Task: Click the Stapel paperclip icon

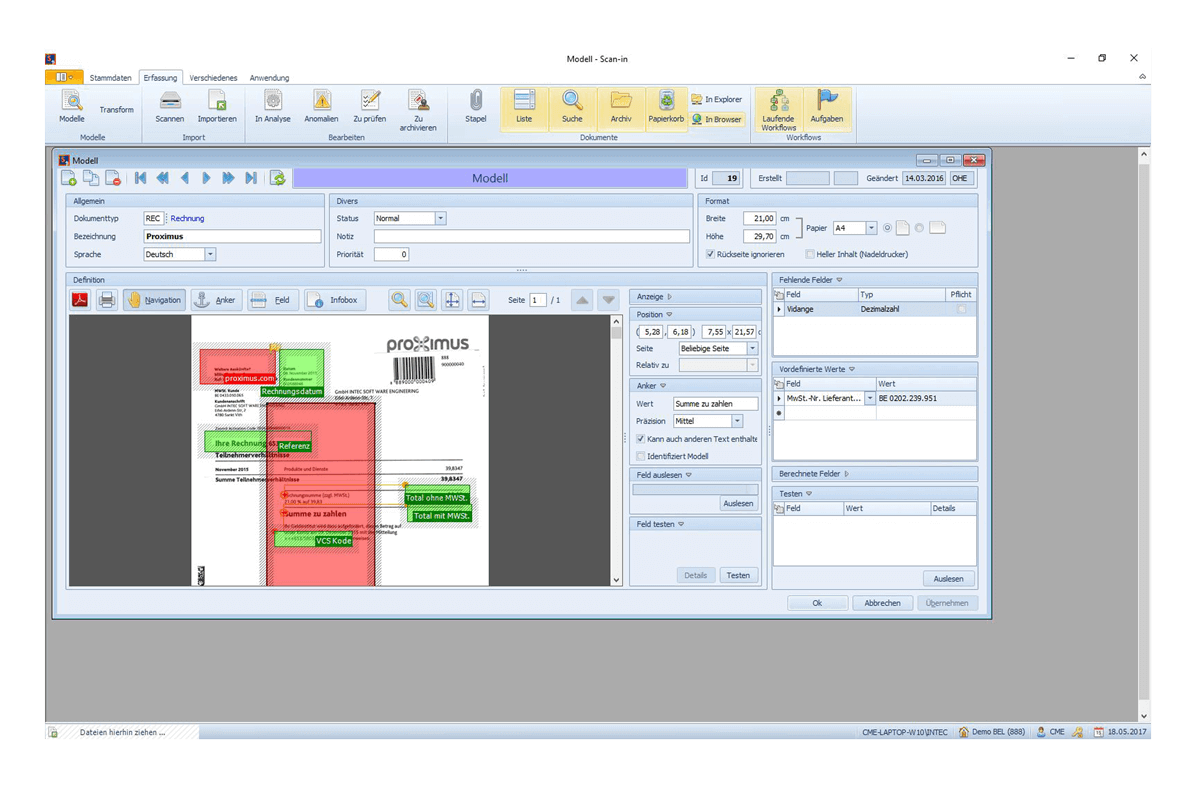Action: tap(476, 101)
